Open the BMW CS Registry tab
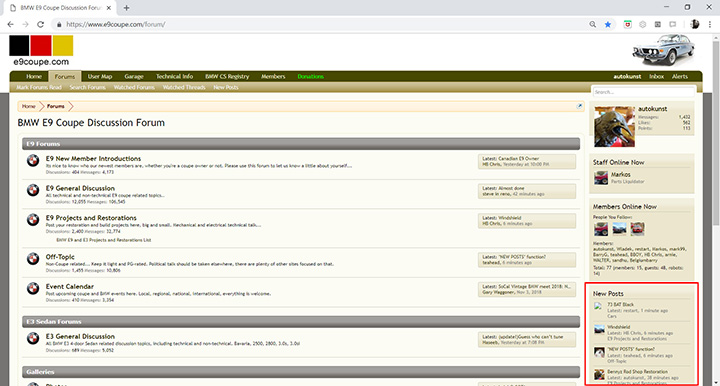Viewport: 720px width, 386px height. pyautogui.click(x=227, y=76)
